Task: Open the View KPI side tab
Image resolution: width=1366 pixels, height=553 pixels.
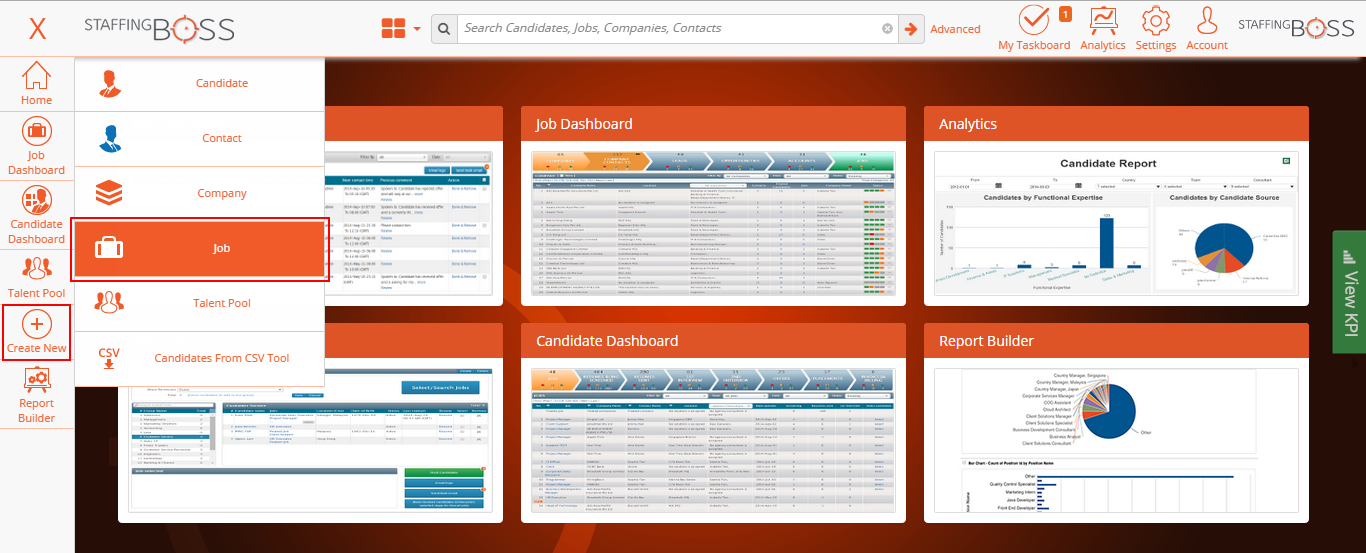Action: (1349, 292)
